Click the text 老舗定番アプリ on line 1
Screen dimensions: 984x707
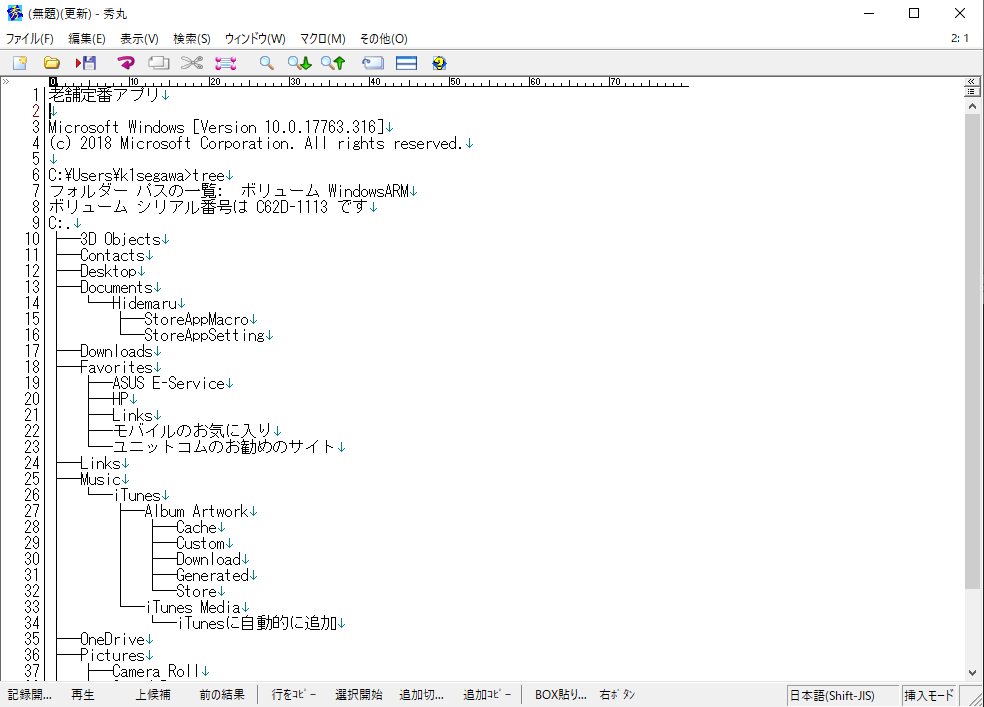click(x=104, y=95)
